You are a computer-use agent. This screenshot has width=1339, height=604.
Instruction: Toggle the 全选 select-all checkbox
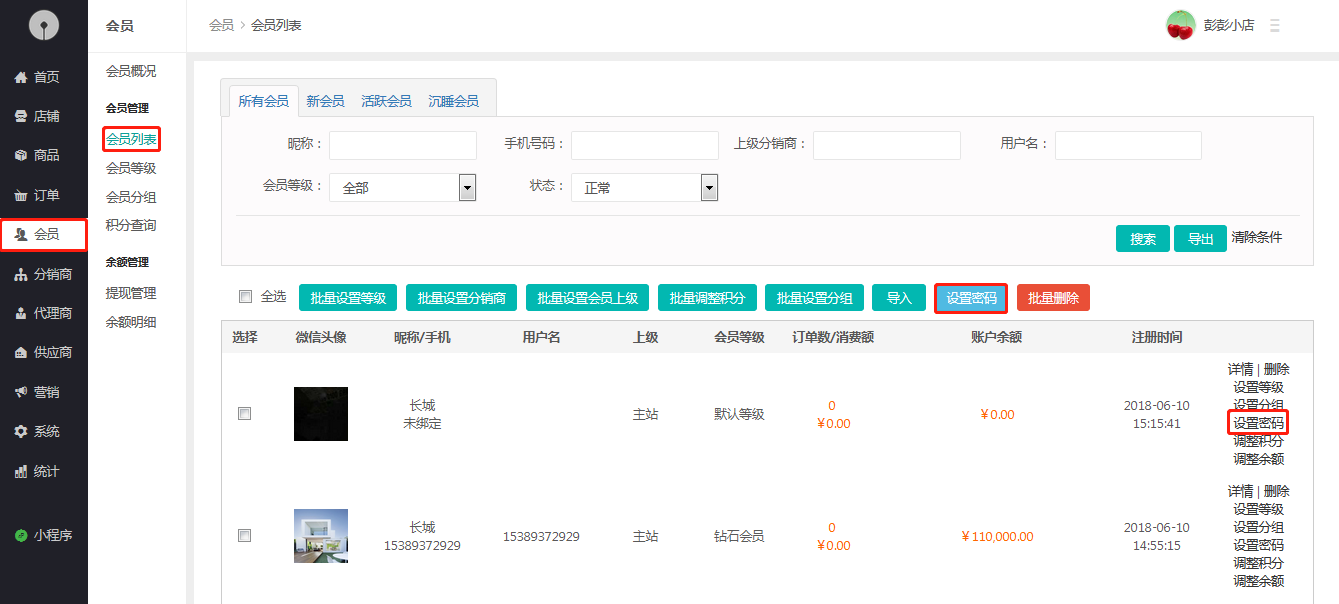point(245,296)
